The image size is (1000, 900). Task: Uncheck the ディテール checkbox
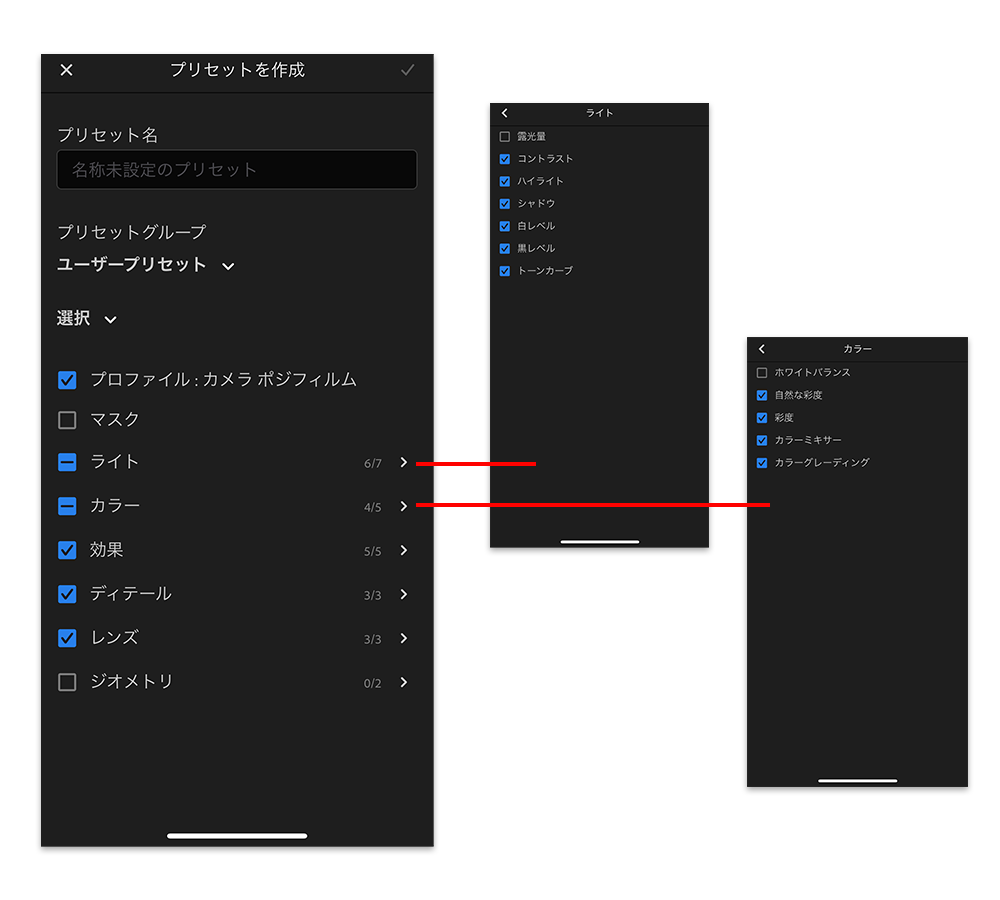tap(67, 594)
